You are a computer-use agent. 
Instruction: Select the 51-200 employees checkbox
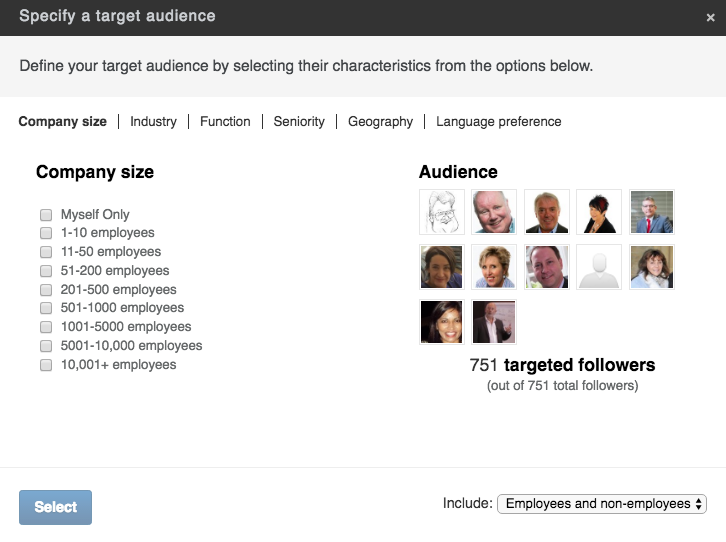46,271
